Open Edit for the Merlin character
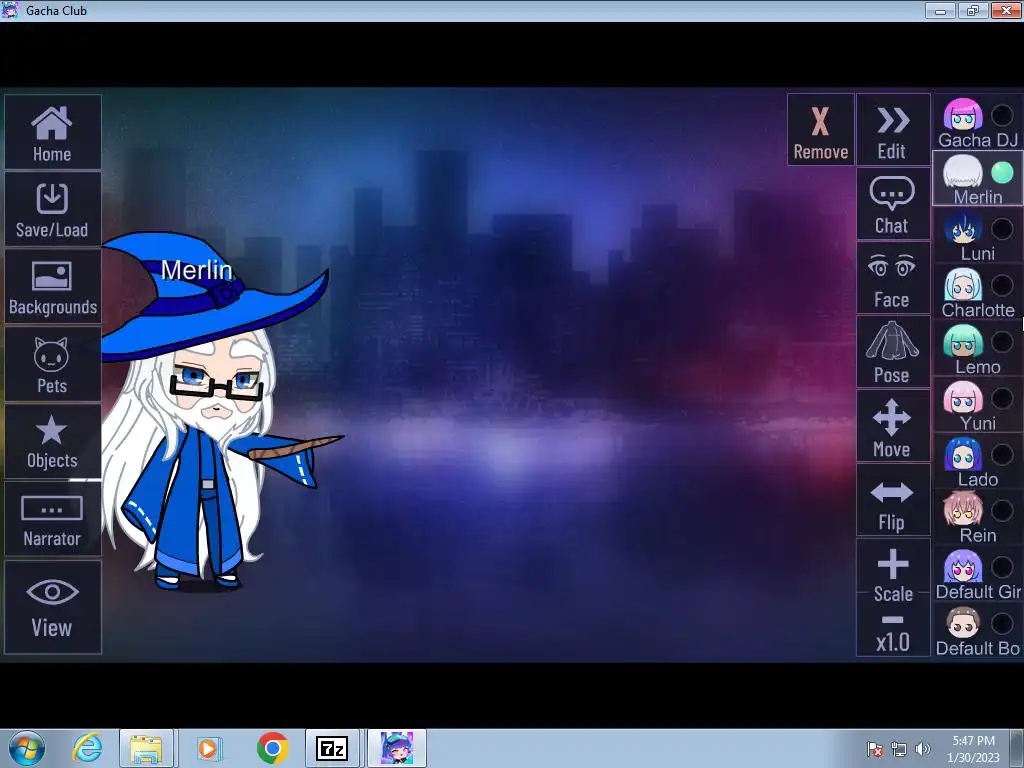 pyautogui.click(x=893, y=129)
